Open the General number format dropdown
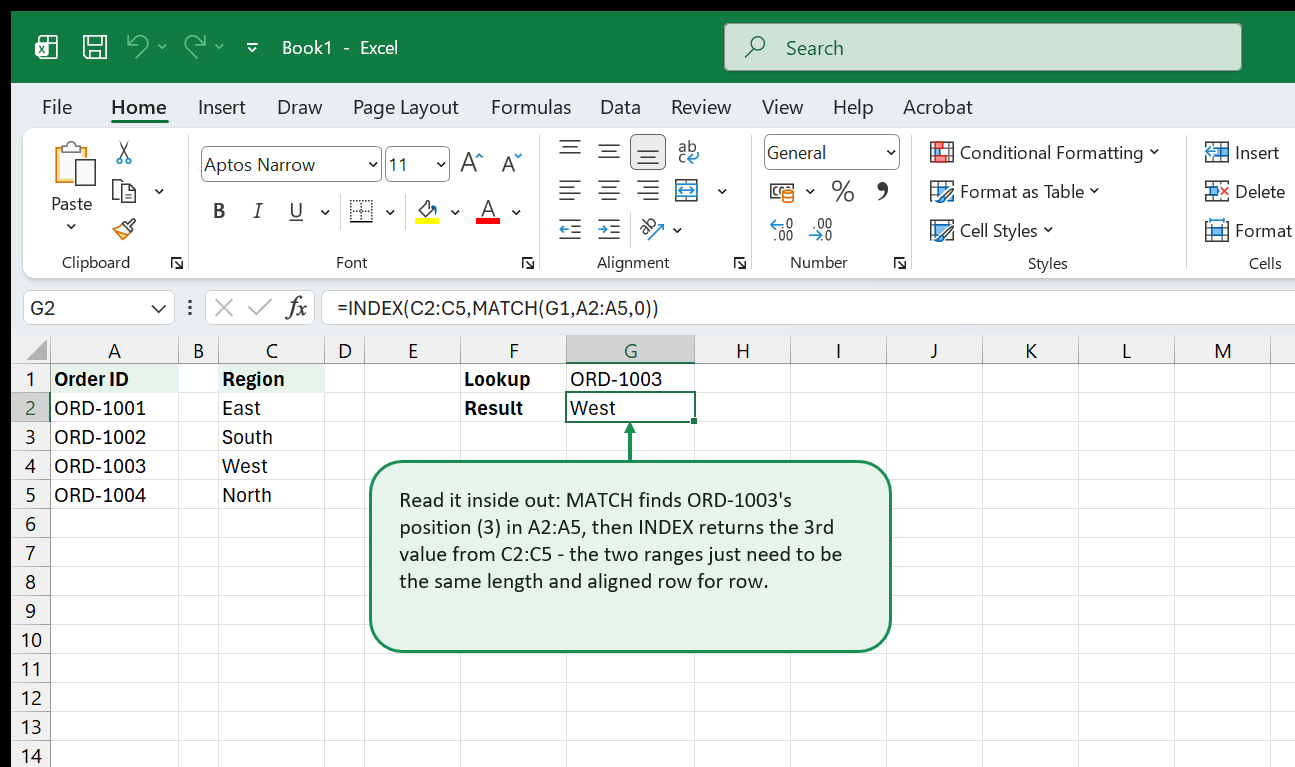This screenshot has width=1295, height=767. tap(891, 153)
